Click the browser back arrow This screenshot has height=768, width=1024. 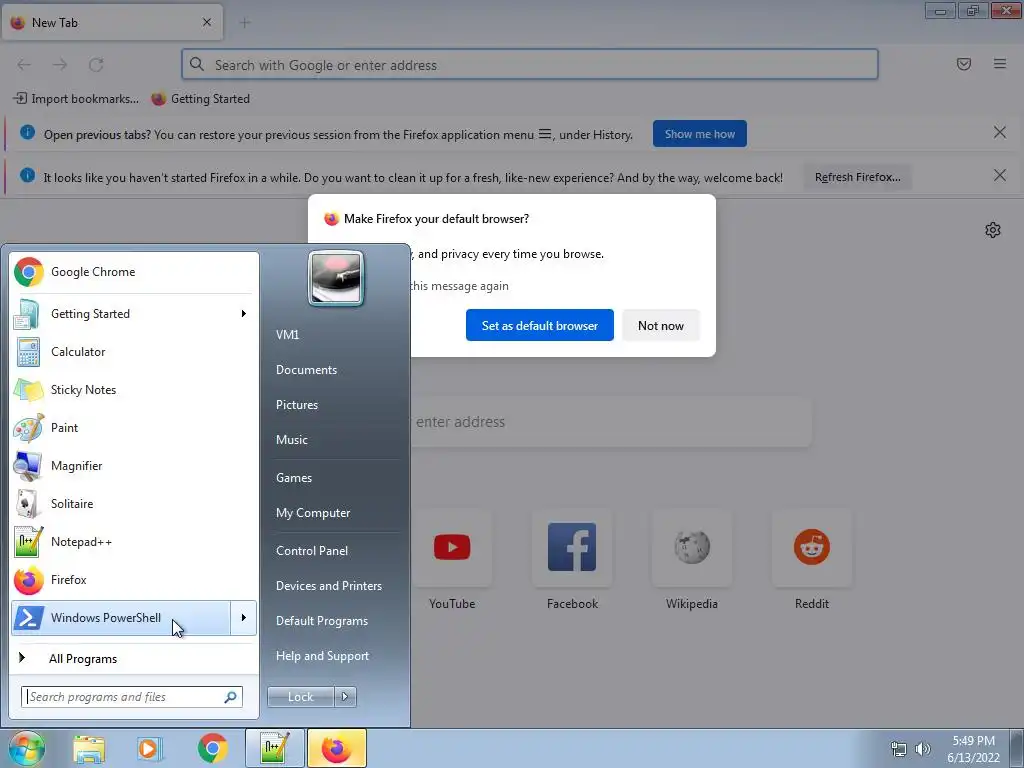tap(24, 65)
